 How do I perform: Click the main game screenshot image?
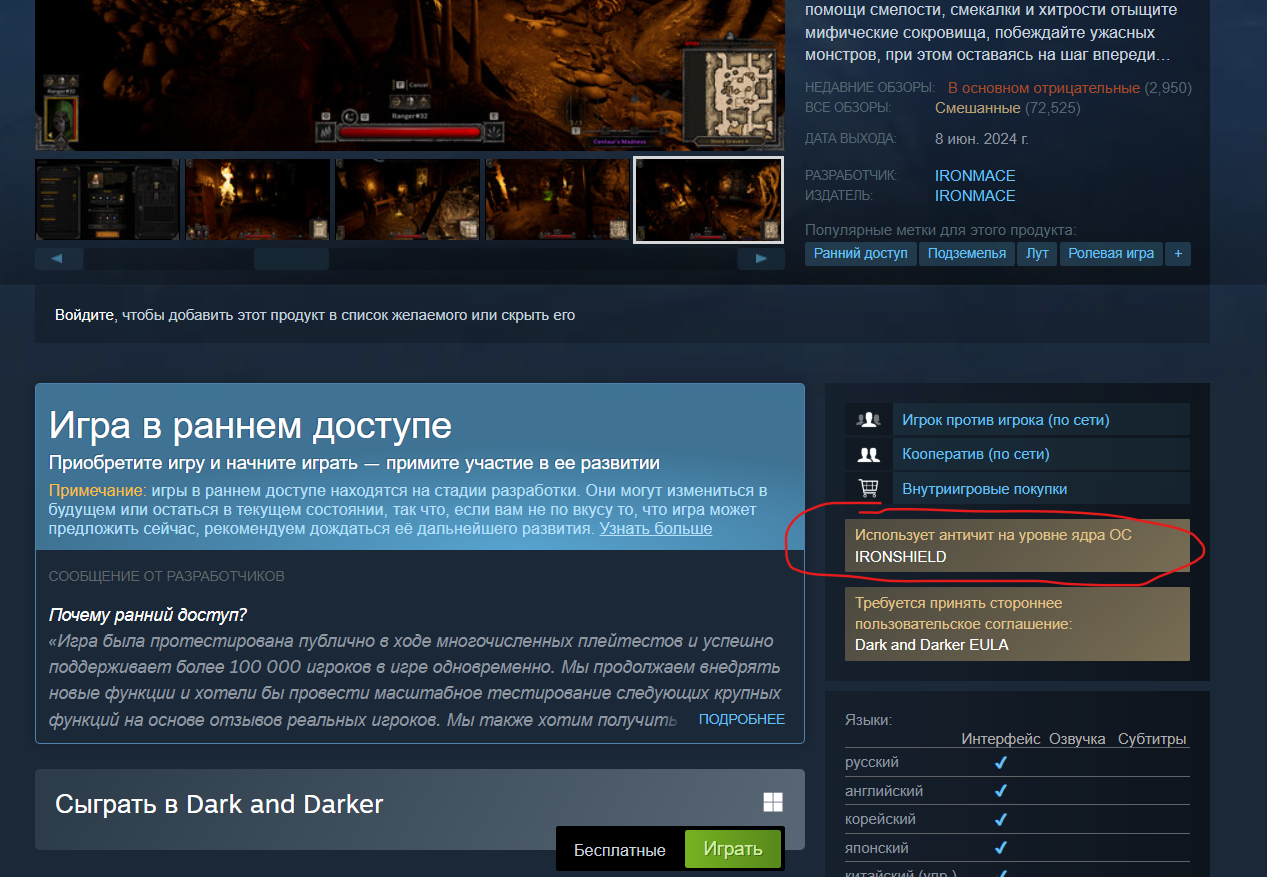tap(410, 75)
